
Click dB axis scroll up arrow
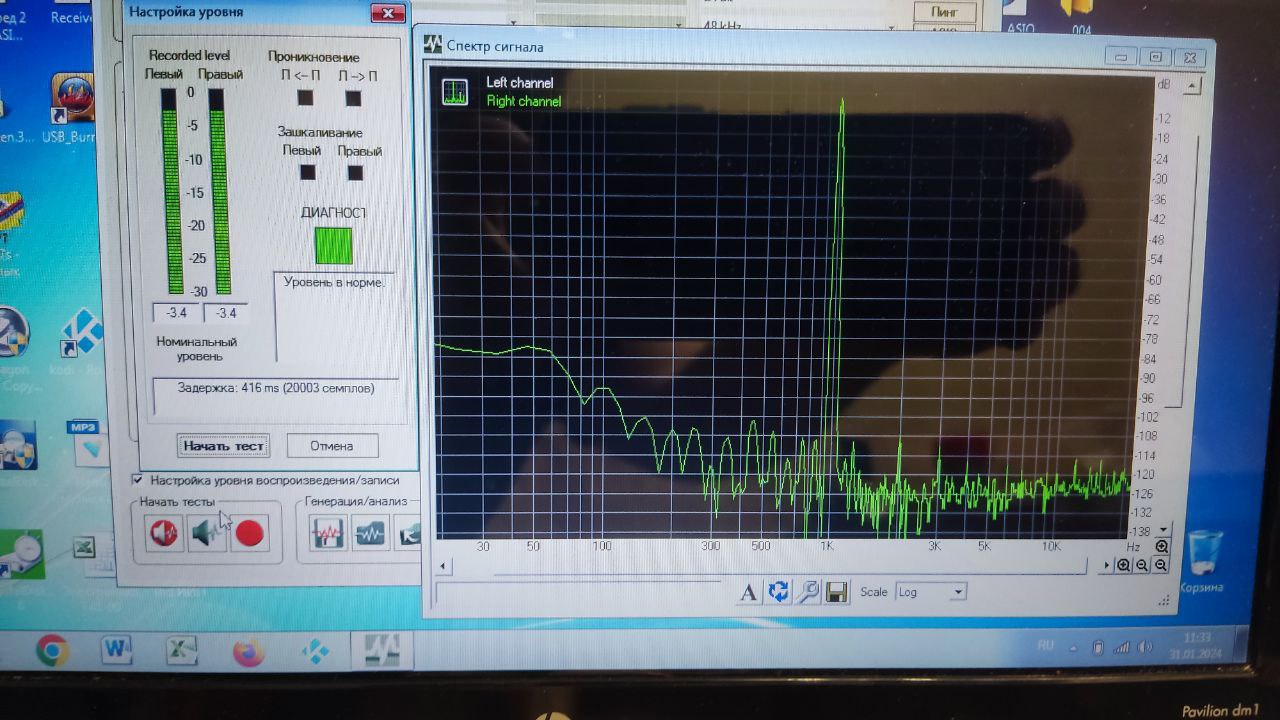point(1192,87)
